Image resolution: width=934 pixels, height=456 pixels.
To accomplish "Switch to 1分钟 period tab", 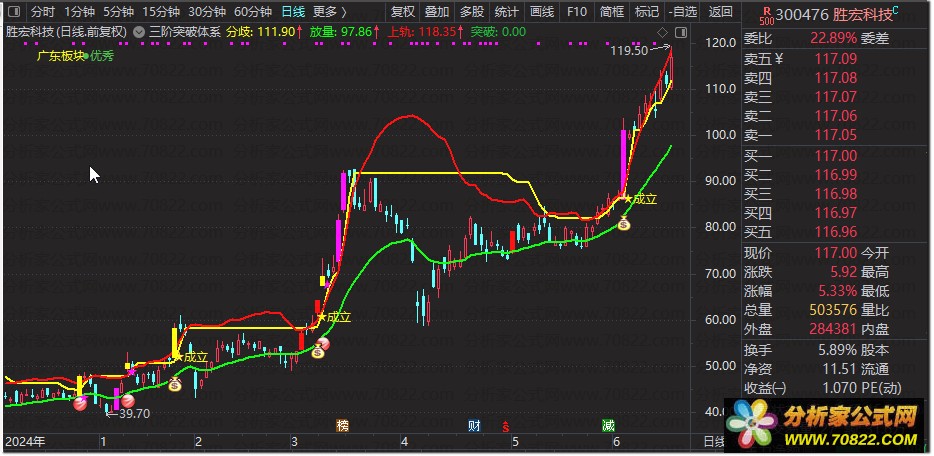I will [x=79, y=11].
